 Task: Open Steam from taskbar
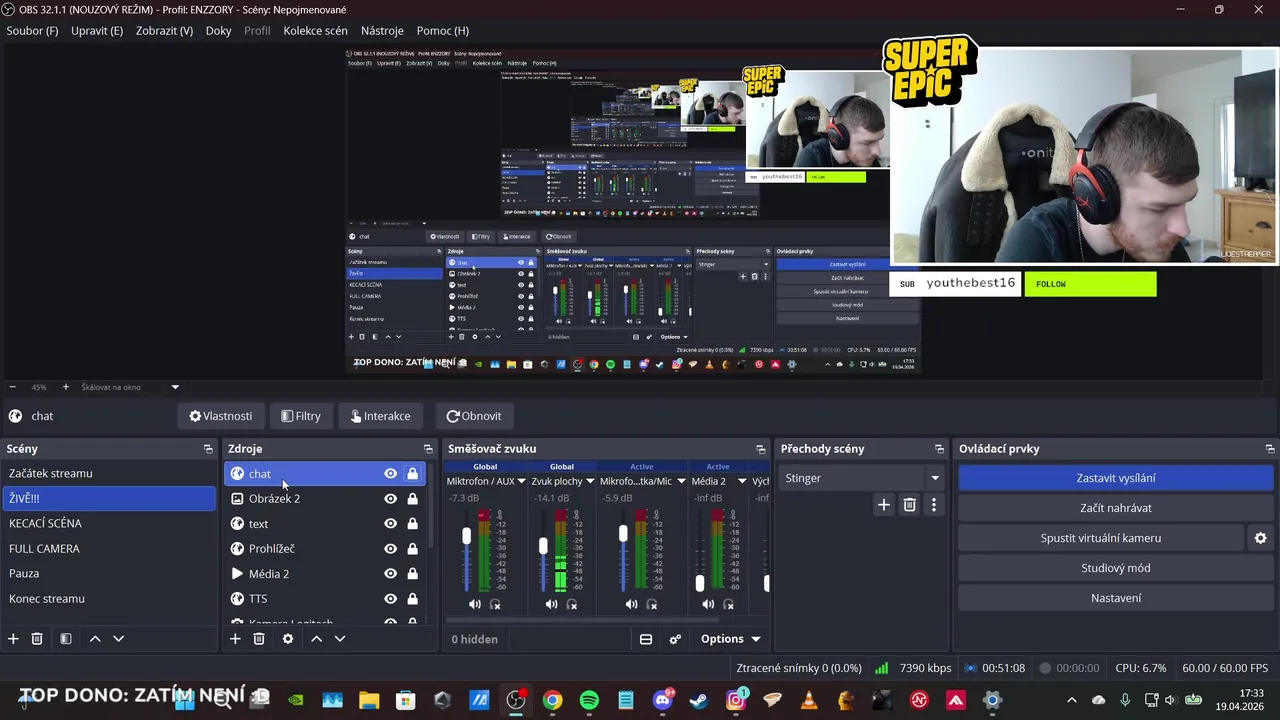[699, 700]
